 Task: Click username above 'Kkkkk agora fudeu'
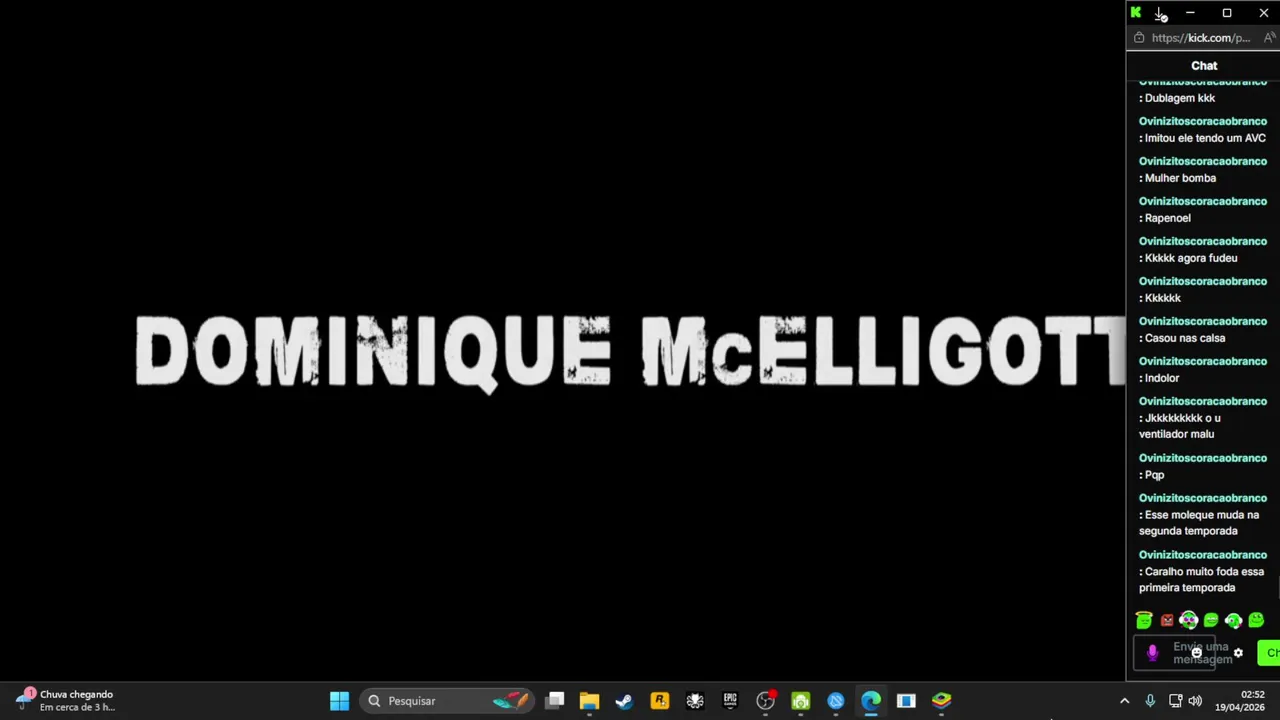(1203, 241)
